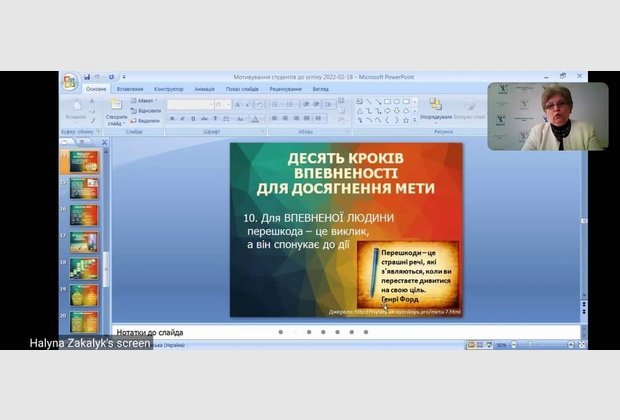The height and width of the screenshot is (420, 620).
Task: Click the Відновити slide button
Action: point(146,111)
